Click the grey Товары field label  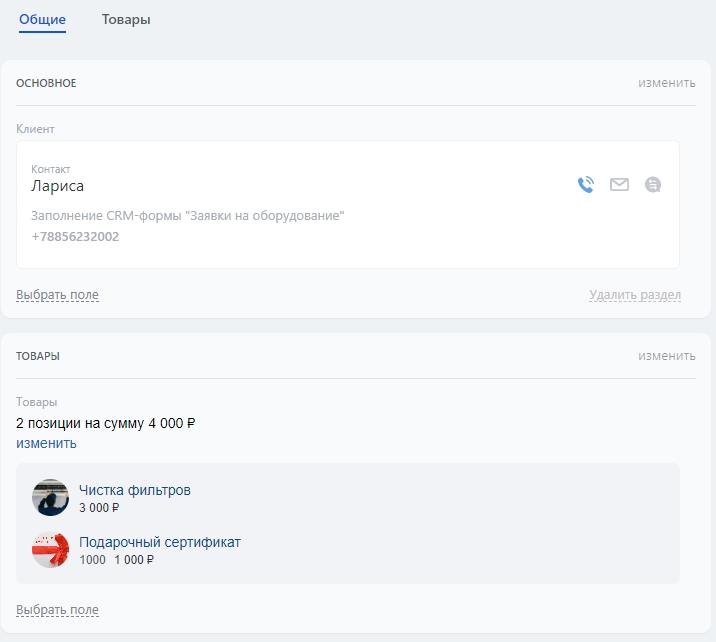click(x=37, y=402)
